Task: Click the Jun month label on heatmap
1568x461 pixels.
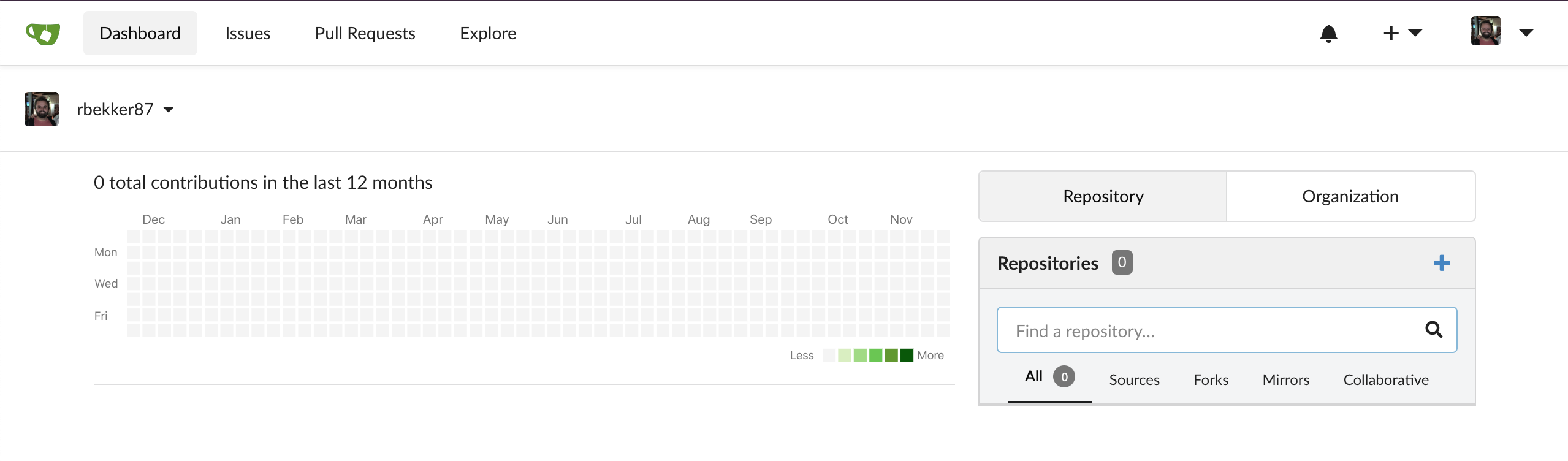Action: [558, 219]
